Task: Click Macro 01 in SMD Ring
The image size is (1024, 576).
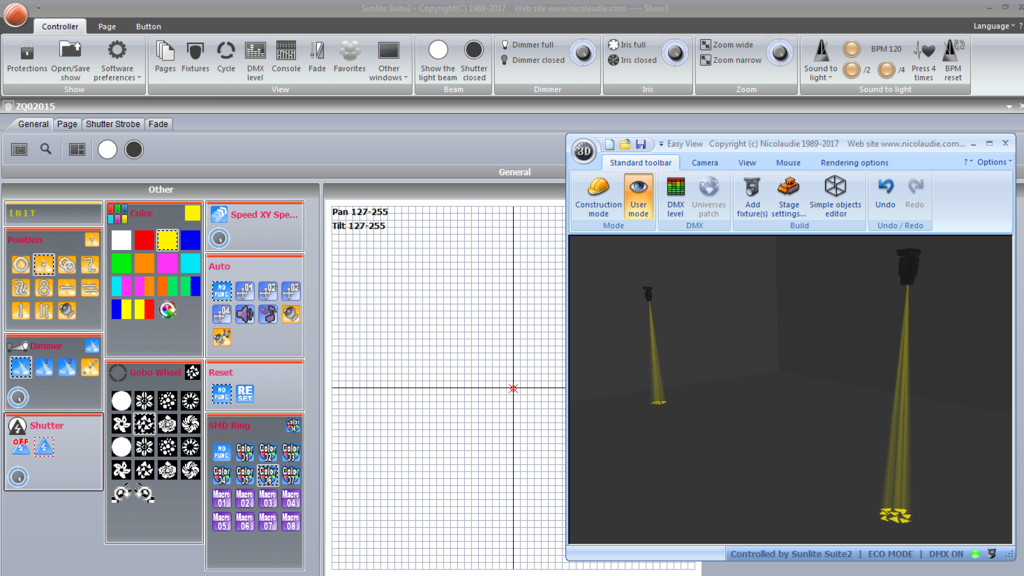Action: 221,499
